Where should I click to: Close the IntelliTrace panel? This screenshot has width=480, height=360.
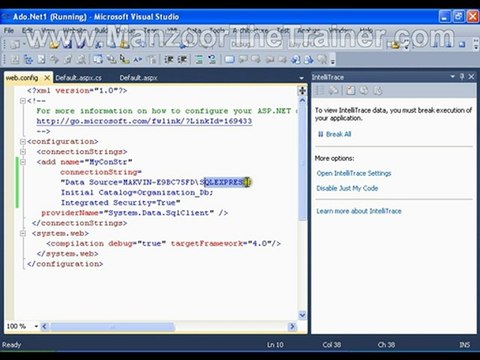pos(471,77)
